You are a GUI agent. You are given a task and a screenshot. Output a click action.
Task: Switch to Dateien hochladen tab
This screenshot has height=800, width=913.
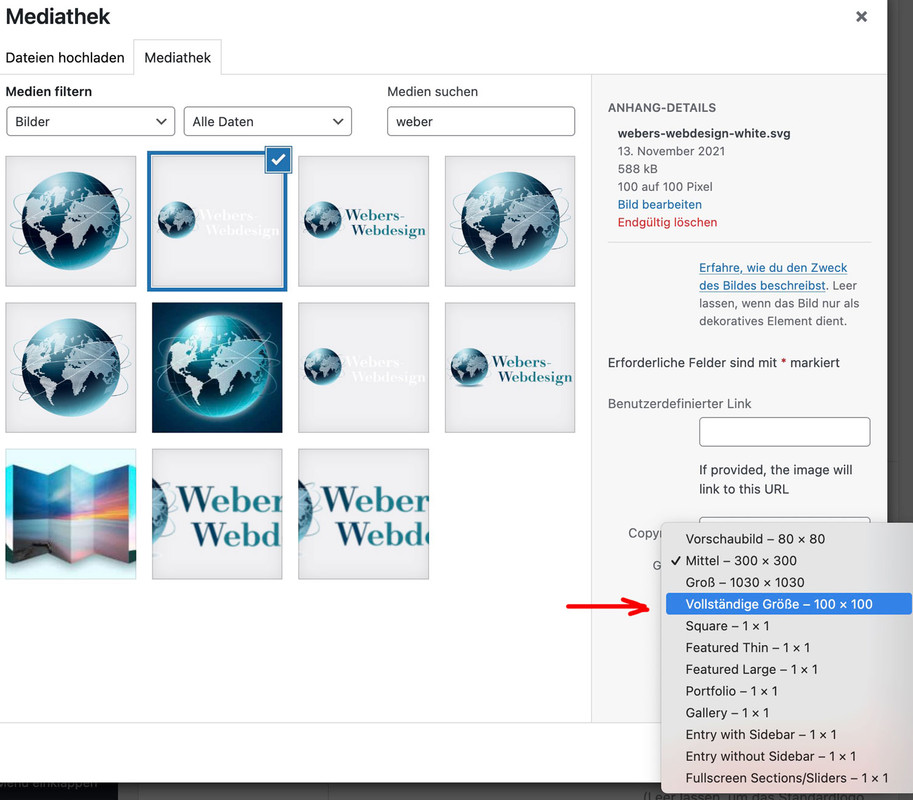click(65, 58)
